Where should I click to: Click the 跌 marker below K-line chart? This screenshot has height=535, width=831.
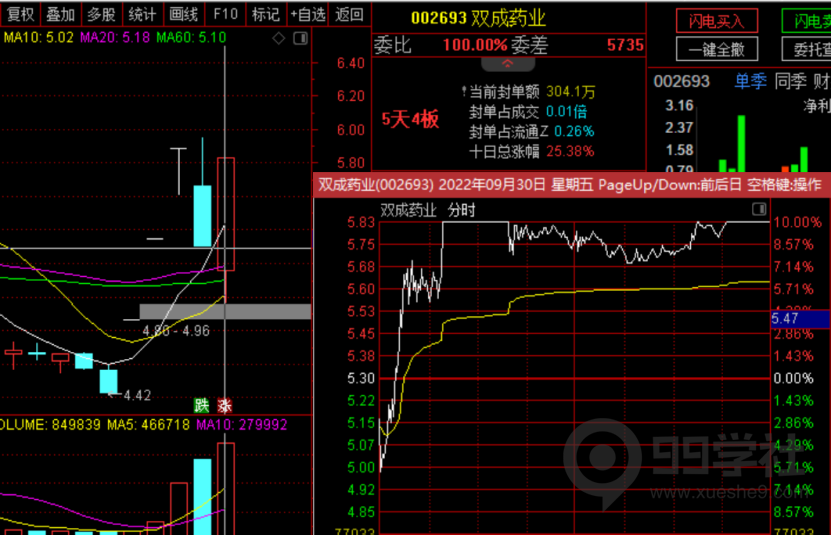coord(201,406)
